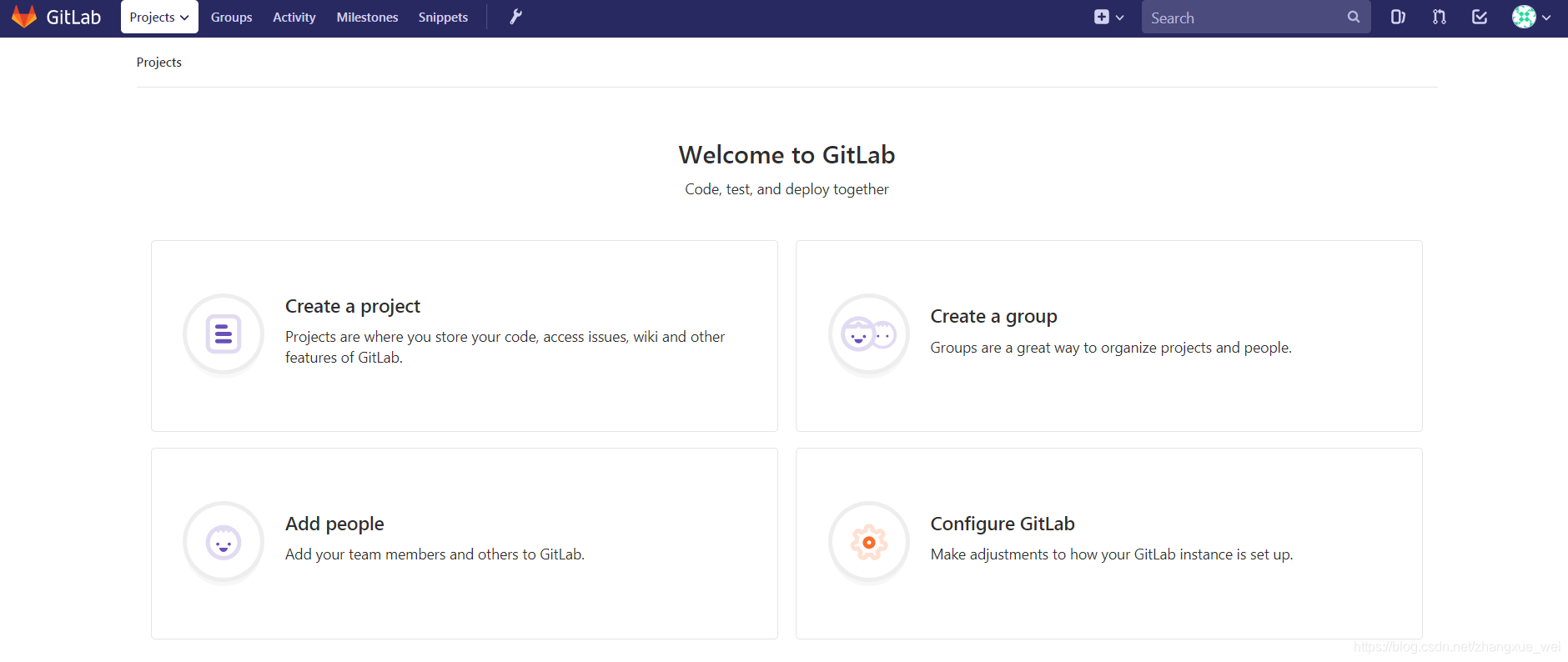1568x662 pixels.
Task: Click the search magnifier icon
Action: point(1353,17)
